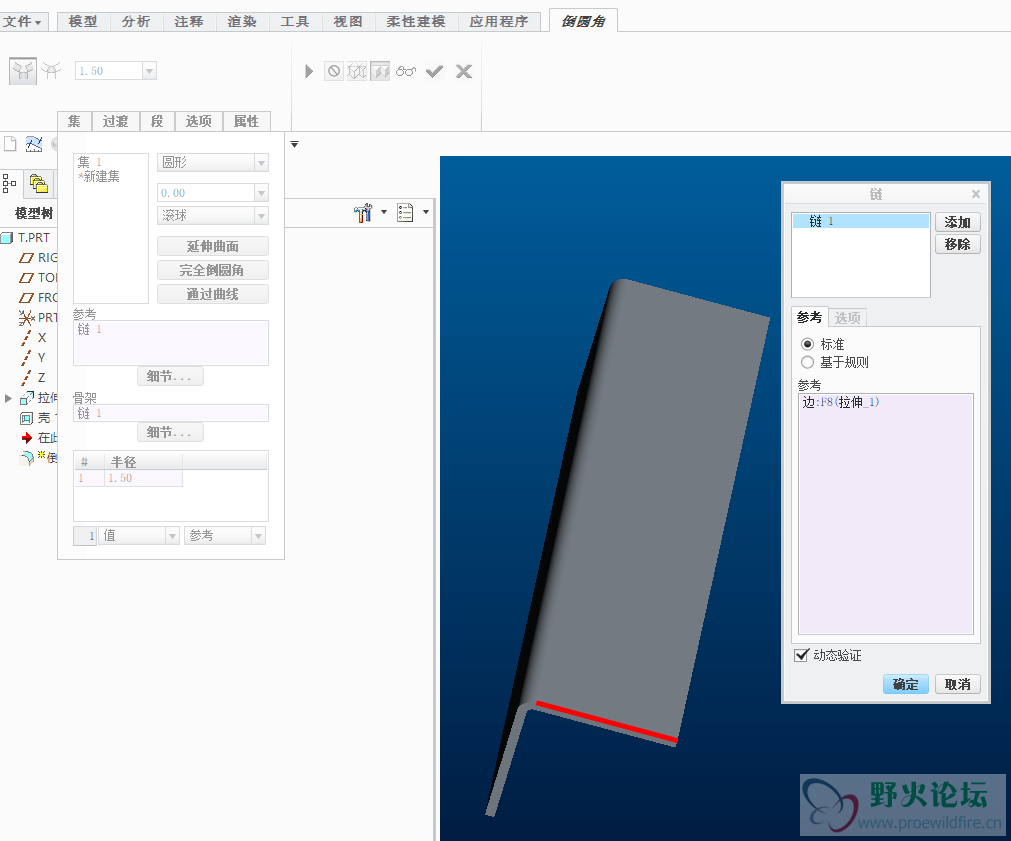Click the red insert-here arrow

pos(26,438)
